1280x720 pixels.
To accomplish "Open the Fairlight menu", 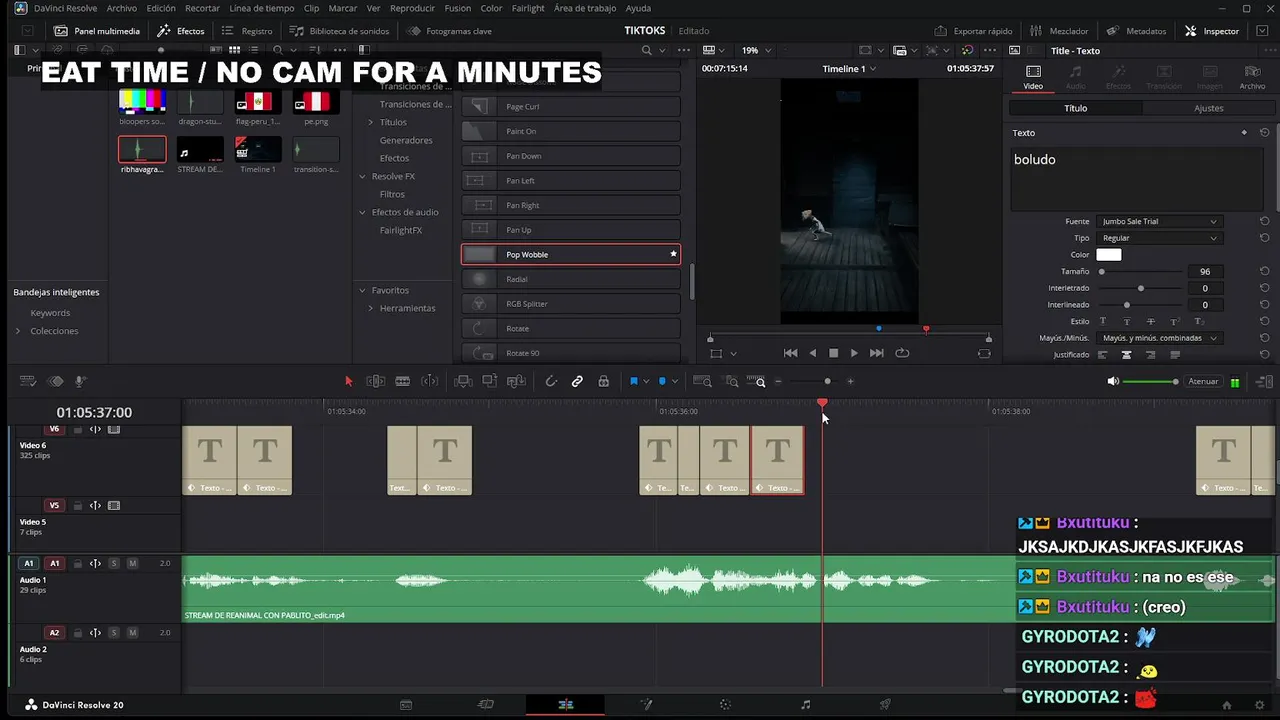I will click(x=528, y=8).
